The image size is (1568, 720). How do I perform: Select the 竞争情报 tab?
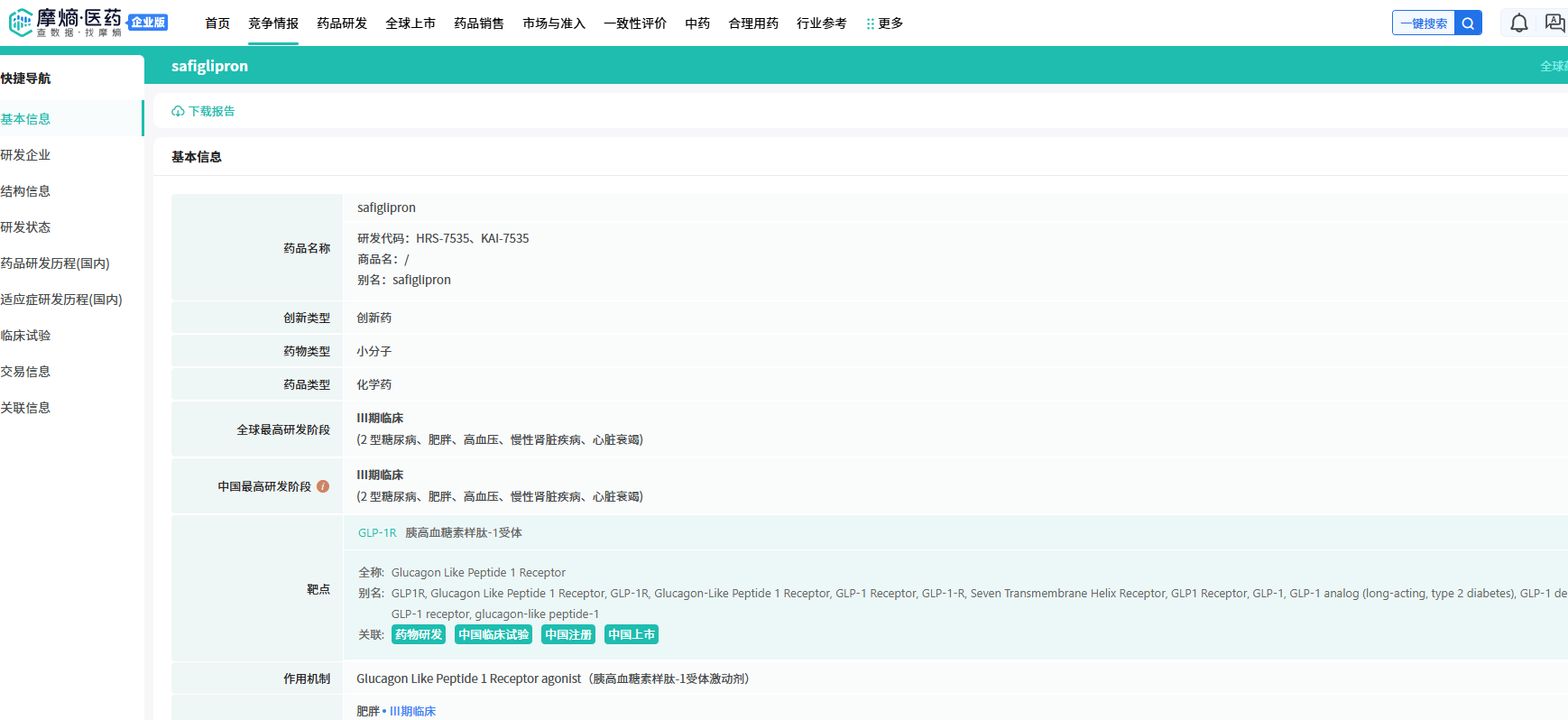273,23
